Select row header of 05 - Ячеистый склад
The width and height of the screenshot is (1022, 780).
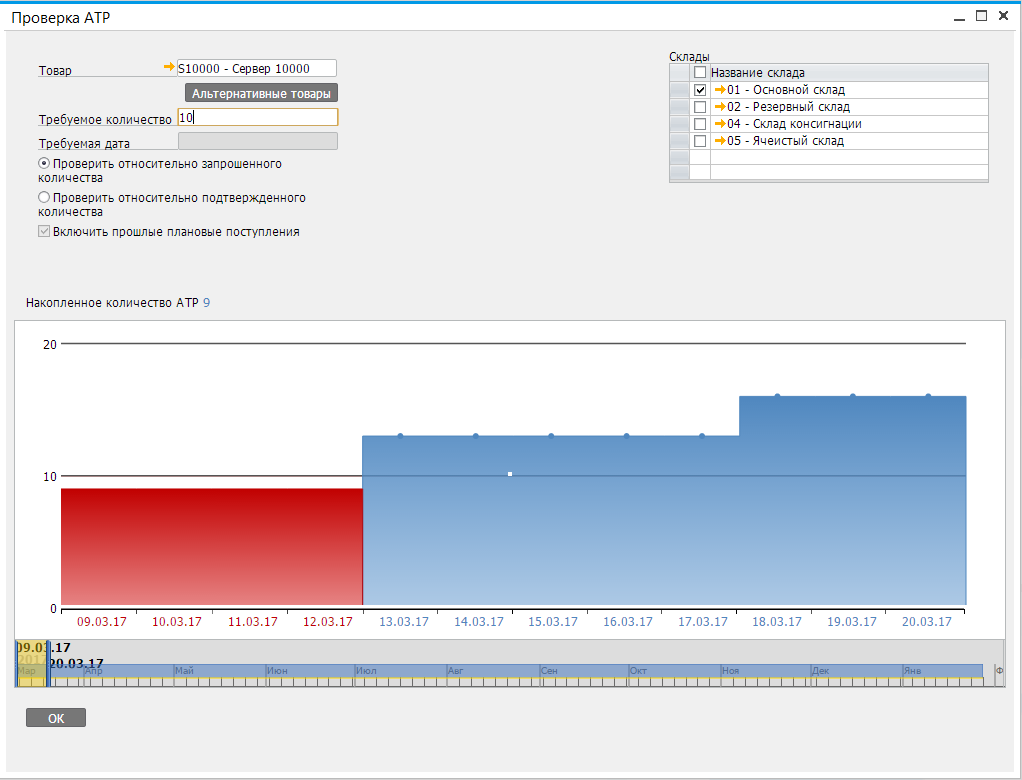[680, 141]
